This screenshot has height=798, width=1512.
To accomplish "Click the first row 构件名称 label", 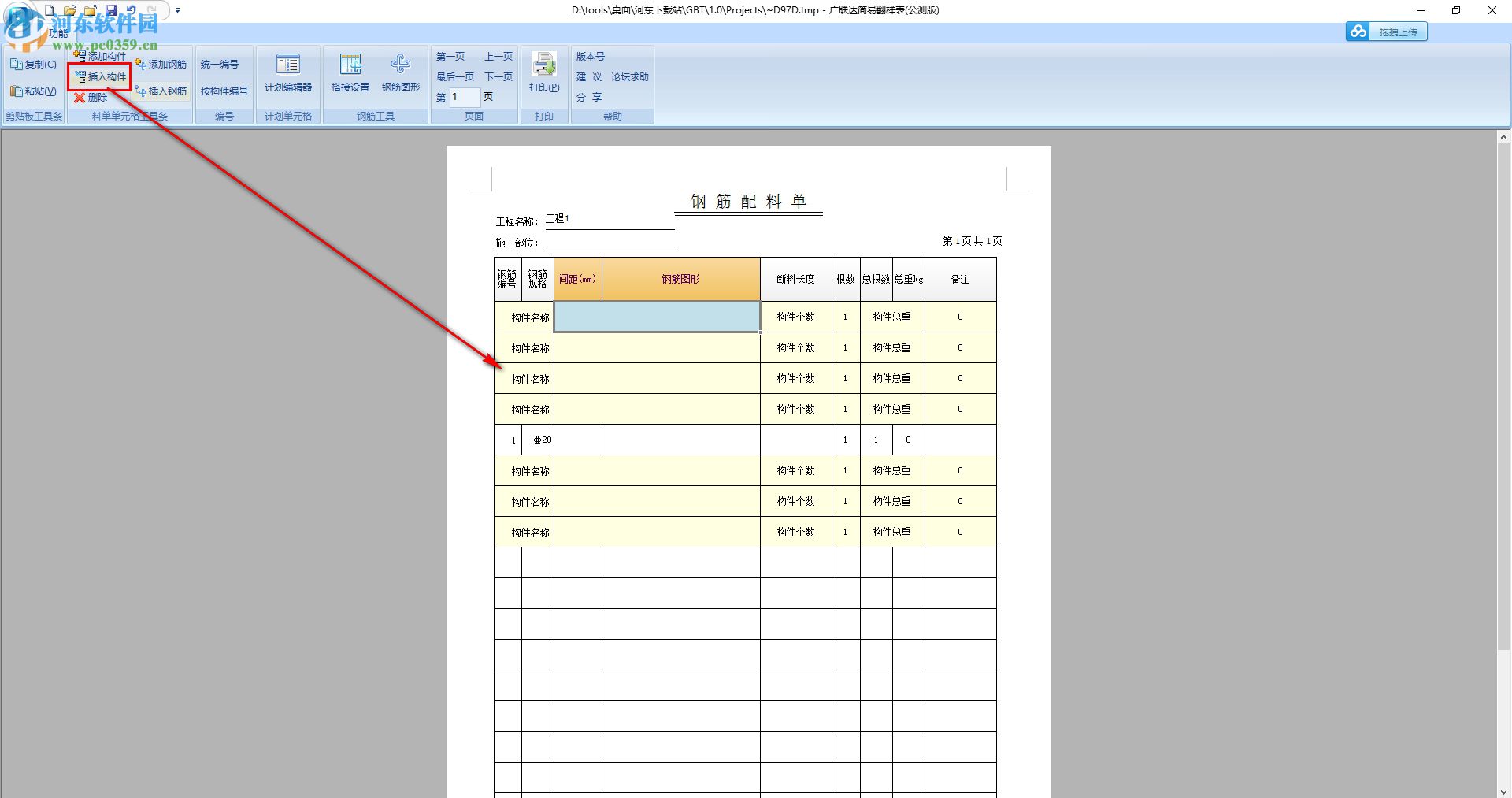I will coord(531,317).
